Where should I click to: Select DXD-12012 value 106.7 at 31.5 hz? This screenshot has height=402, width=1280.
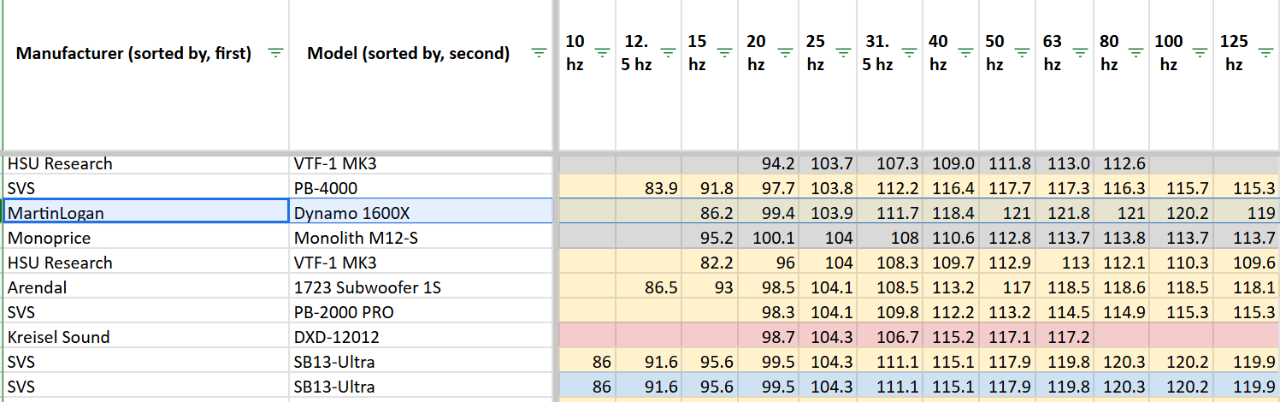[x=889, y=337]
